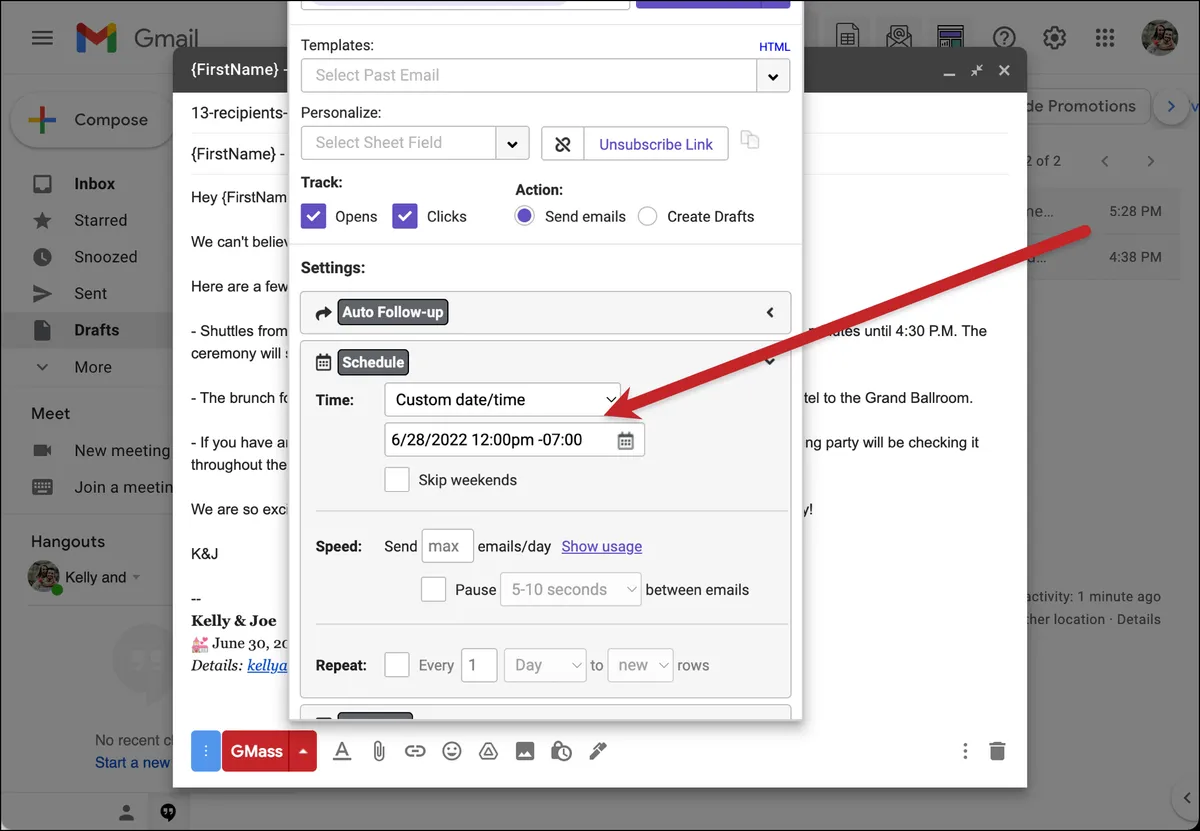Toggle the confidential mode lock-clock icon
1200x831 pixels.
point(562,751)
